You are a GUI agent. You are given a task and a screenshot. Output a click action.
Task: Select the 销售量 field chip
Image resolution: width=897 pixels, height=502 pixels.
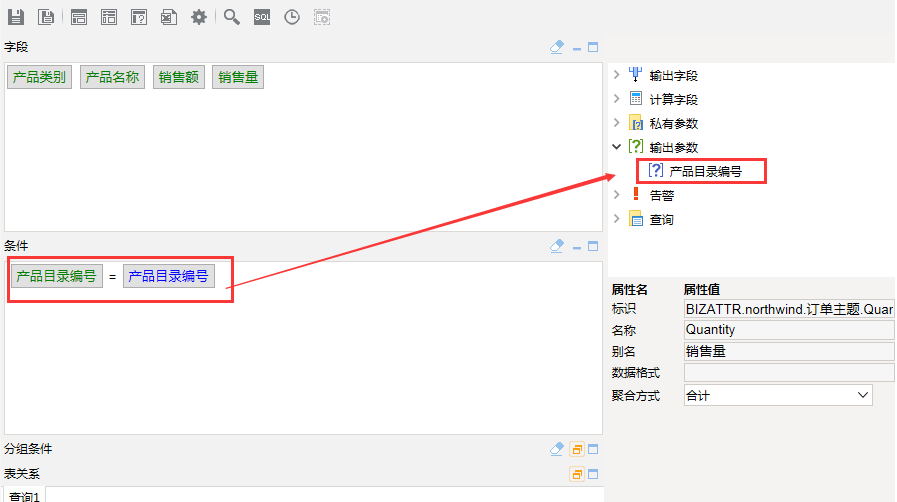click(238, 77)
